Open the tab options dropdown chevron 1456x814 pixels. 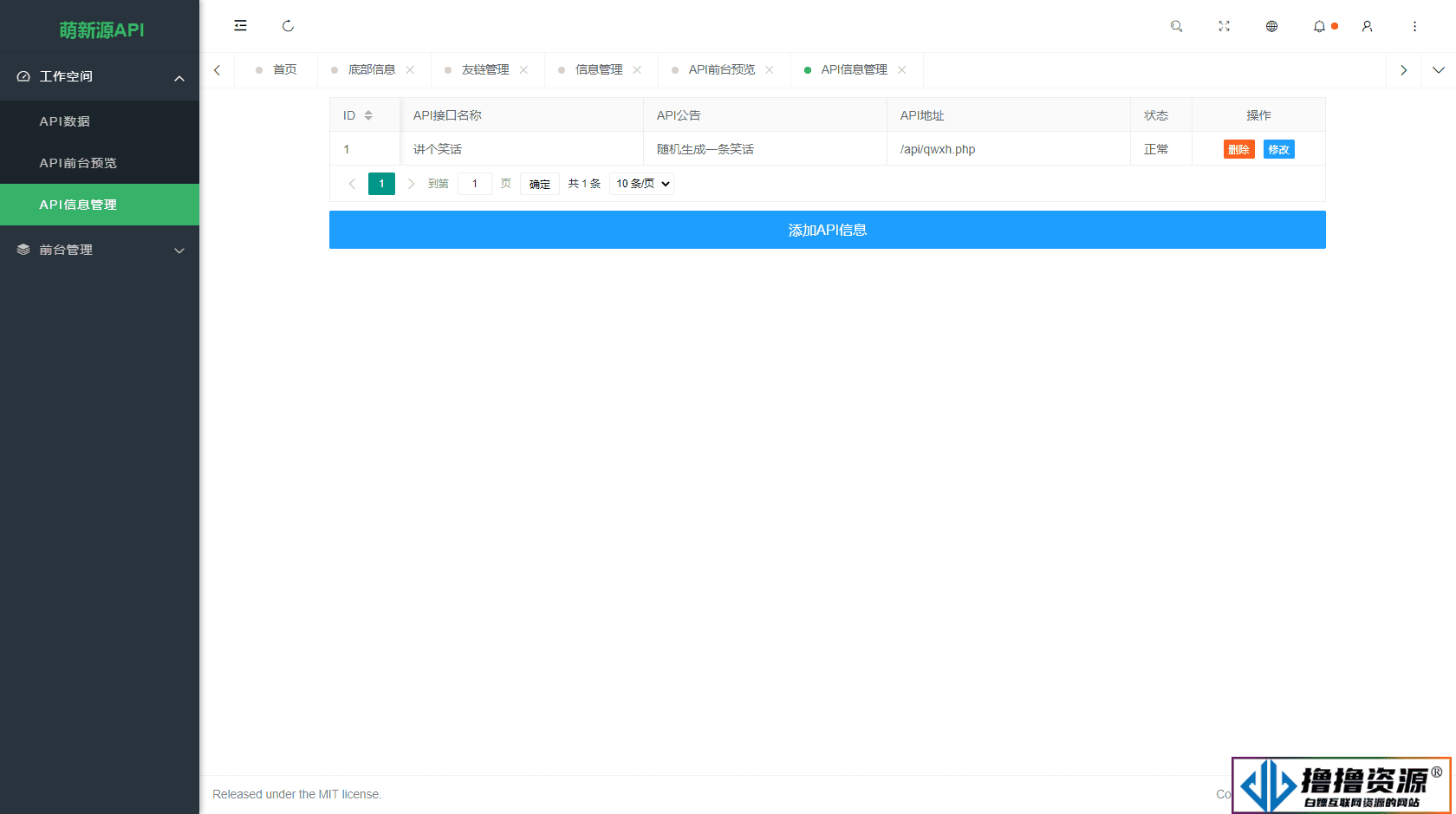tap(1438, 70)
